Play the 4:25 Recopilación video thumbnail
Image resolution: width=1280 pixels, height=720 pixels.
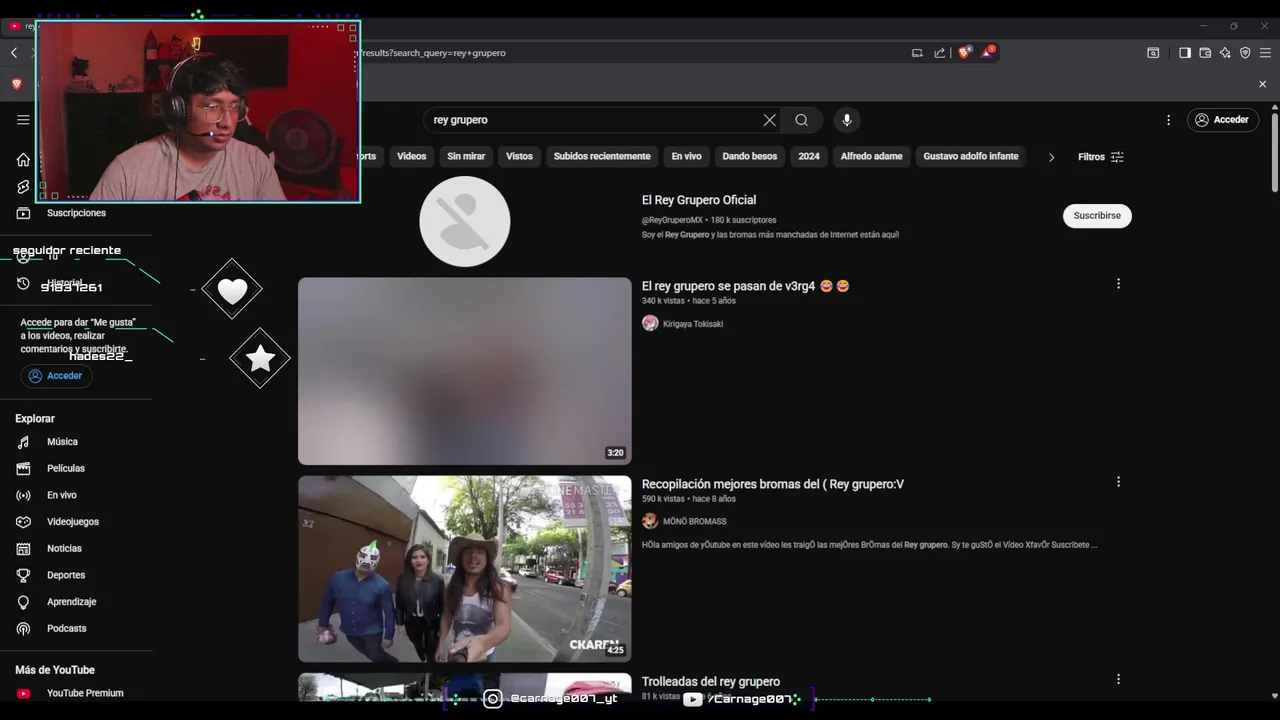[x=465, y=569]
